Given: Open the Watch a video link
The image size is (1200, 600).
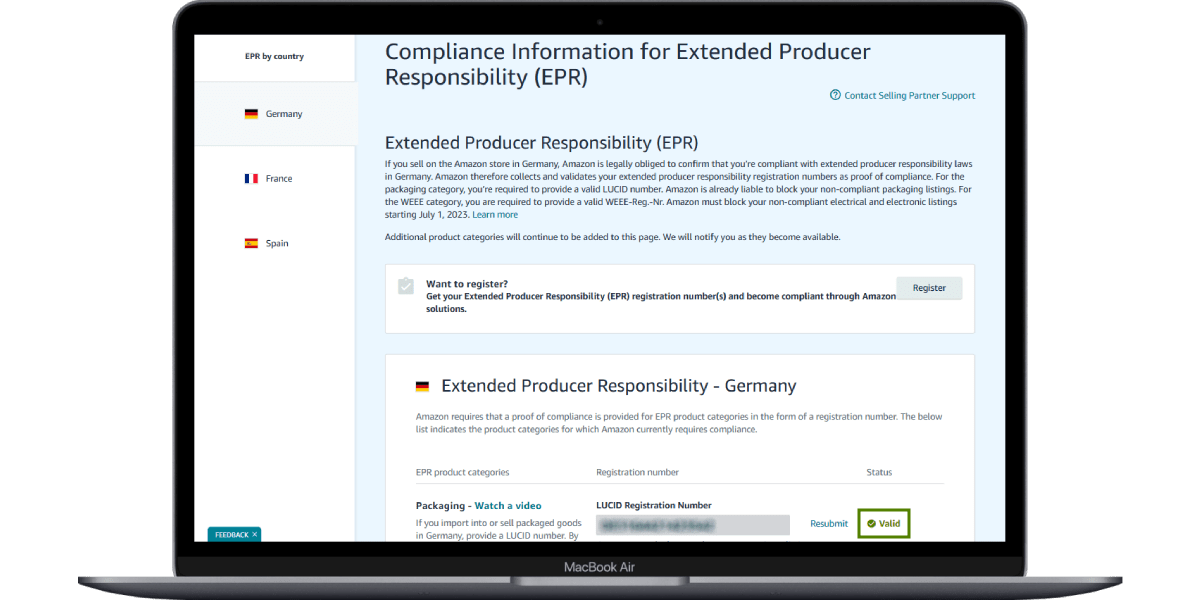Looking at the screenshot, I should coord(507,506).
